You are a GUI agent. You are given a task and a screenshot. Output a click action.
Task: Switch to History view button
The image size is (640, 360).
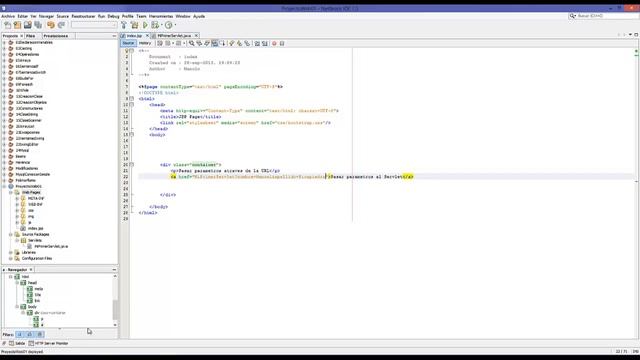[x=145, y=43]
